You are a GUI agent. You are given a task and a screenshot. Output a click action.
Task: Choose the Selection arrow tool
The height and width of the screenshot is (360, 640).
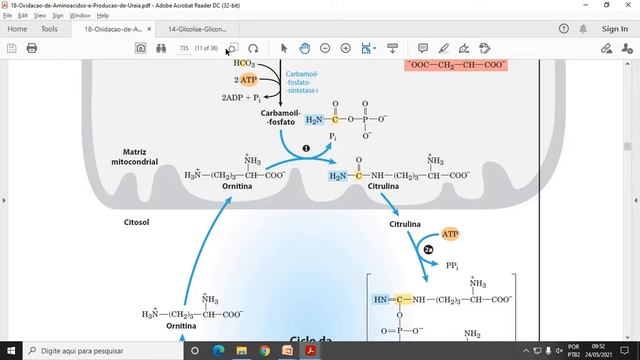click(x=284, y=48)
